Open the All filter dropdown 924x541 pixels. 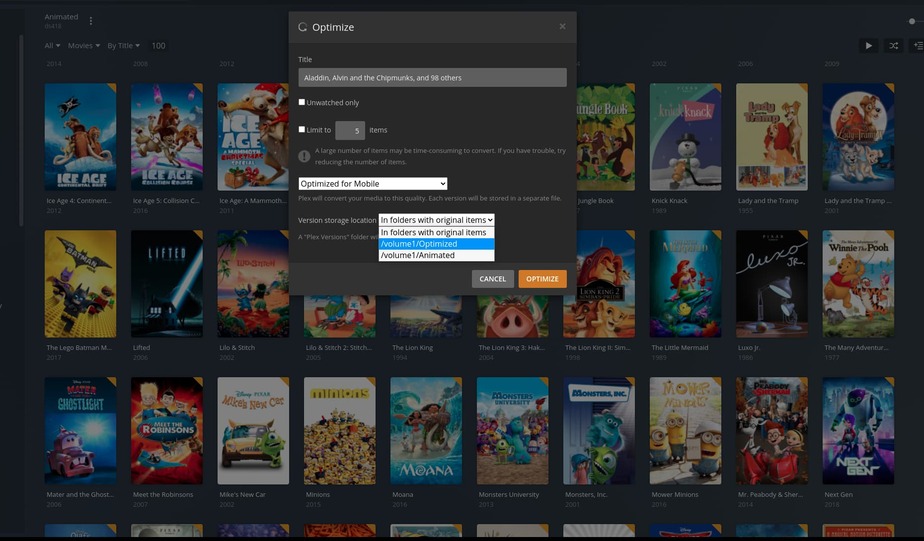[52, 45]
